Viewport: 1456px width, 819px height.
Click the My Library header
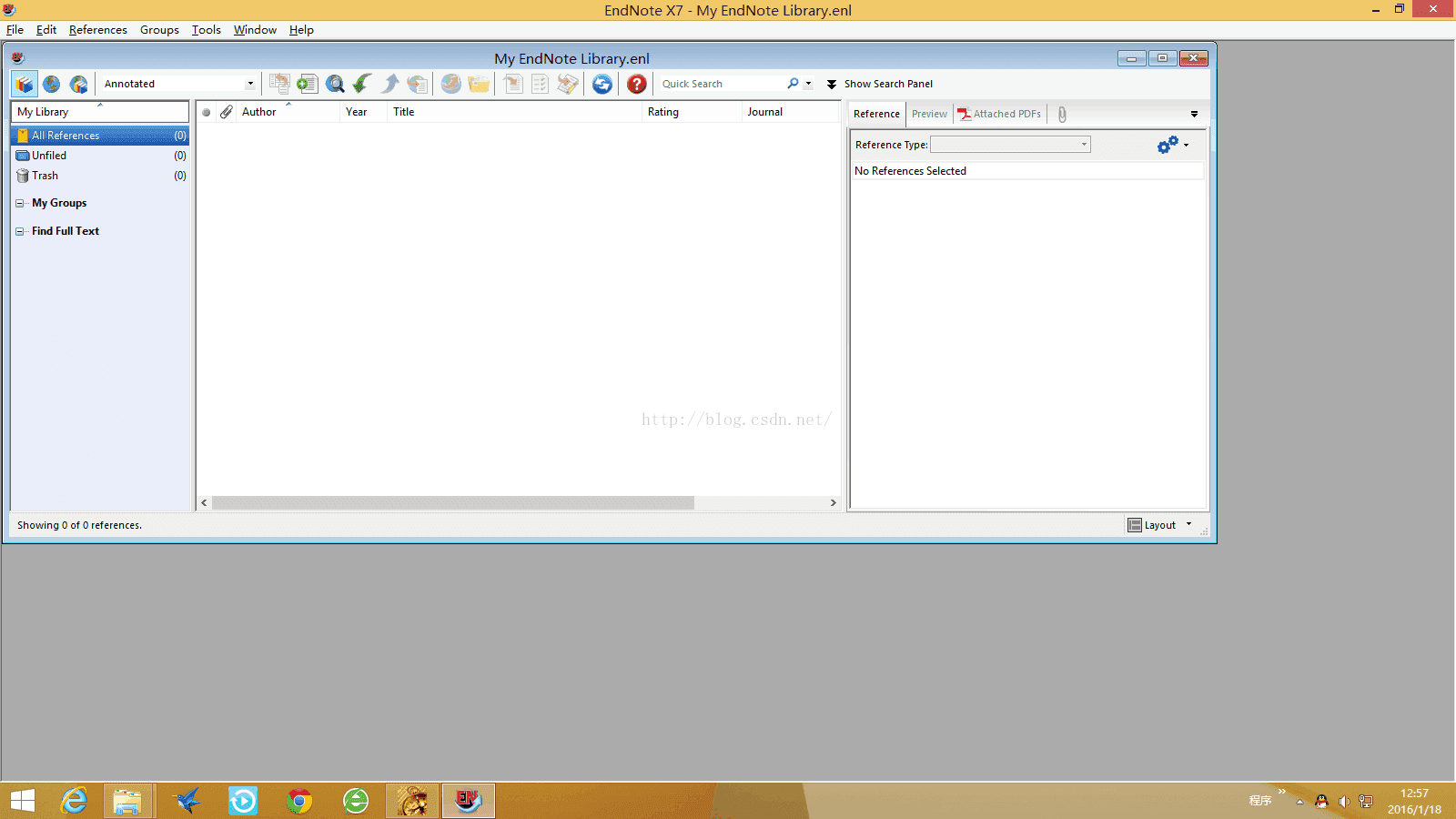pyautogui.click(x=100, y=112)
